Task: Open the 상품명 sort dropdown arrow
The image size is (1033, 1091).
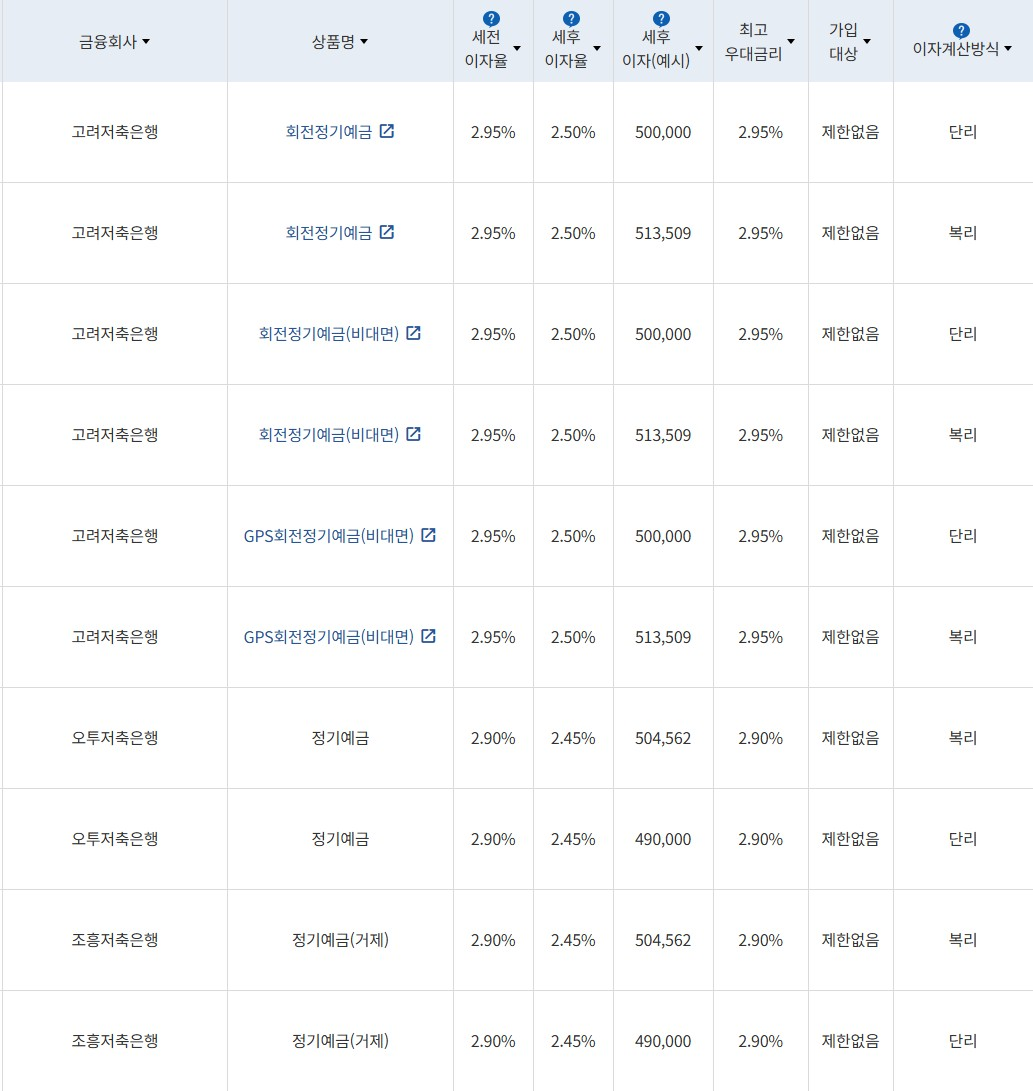Action: tap(365, 42)
